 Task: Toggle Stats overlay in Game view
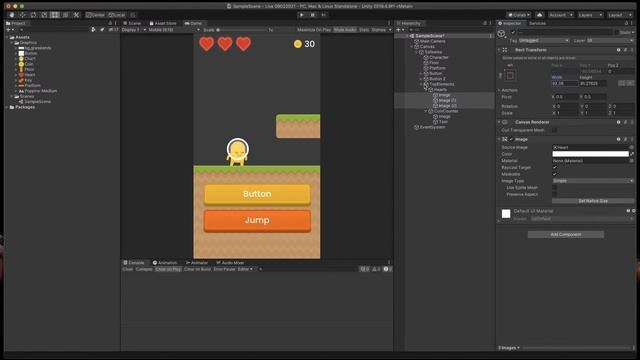(x=364, y=30)
